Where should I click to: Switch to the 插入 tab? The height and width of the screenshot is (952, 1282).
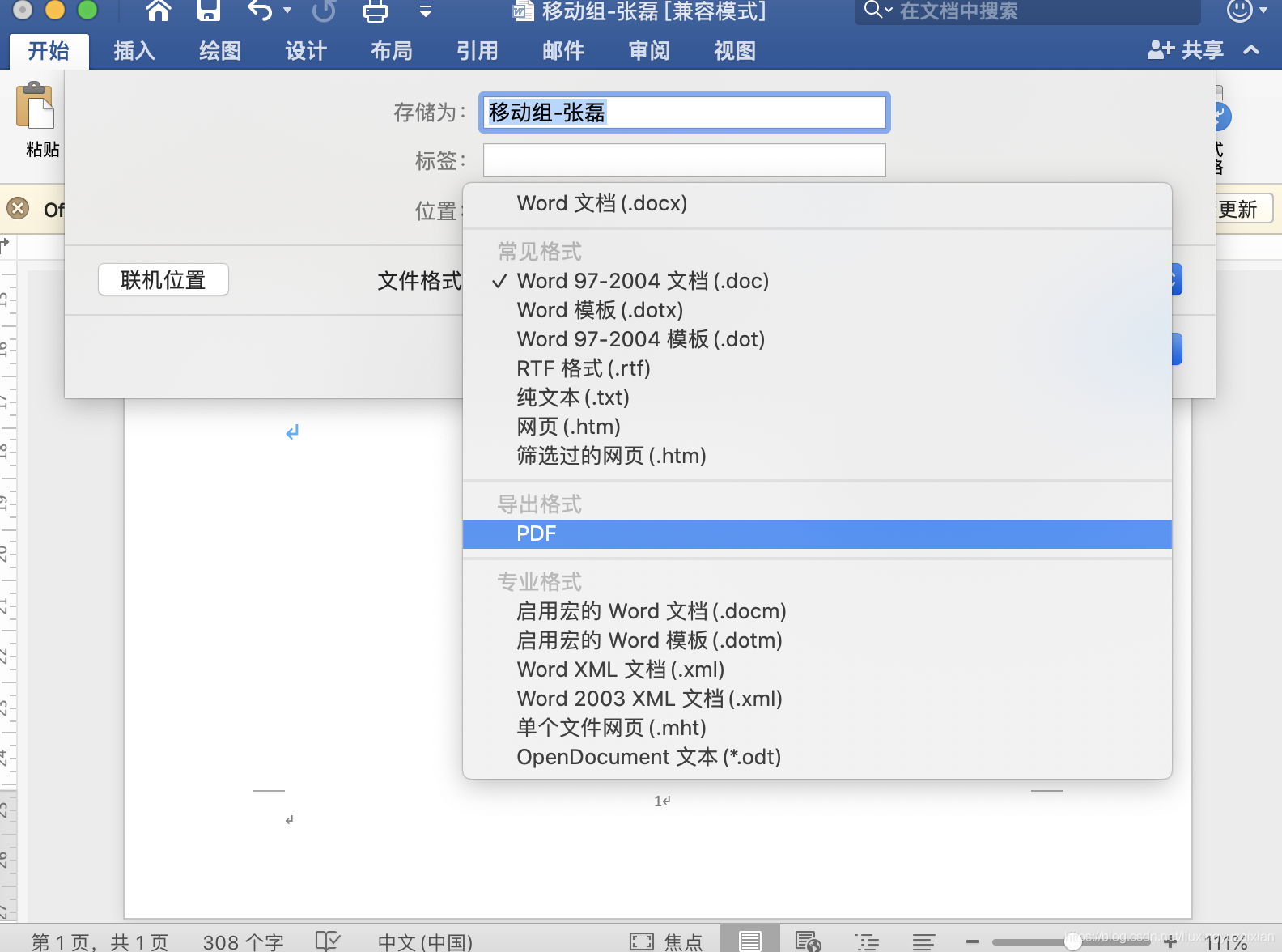tap(134, 51)
